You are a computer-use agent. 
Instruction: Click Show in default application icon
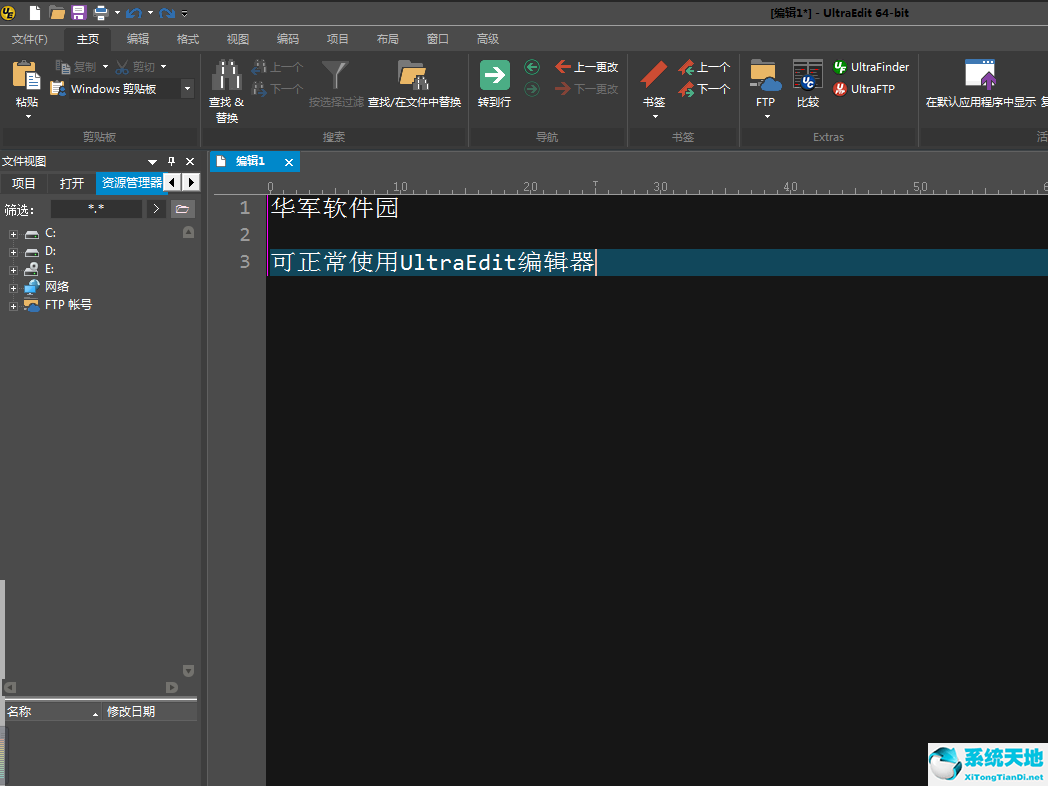pos(980,74)
